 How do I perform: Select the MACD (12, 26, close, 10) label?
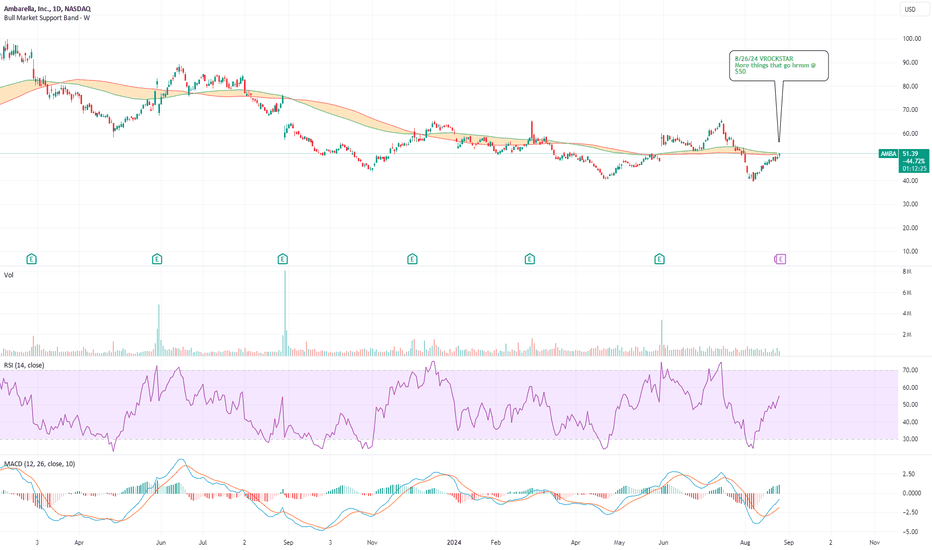39,464
